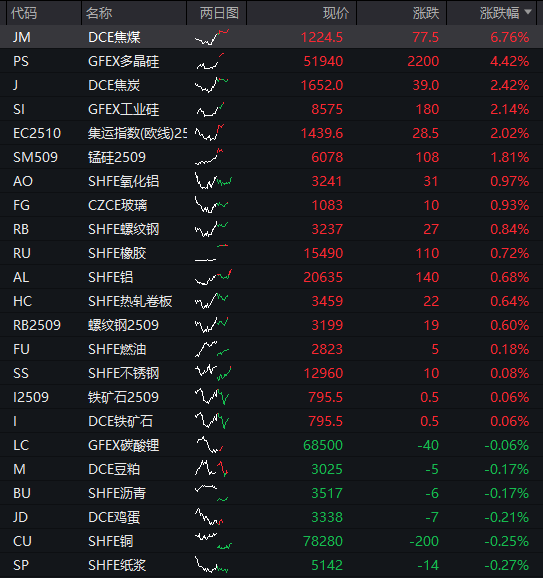Click price 68500 in LC row
The height and width of the screenshot is (578, 543).
(323, 445)
